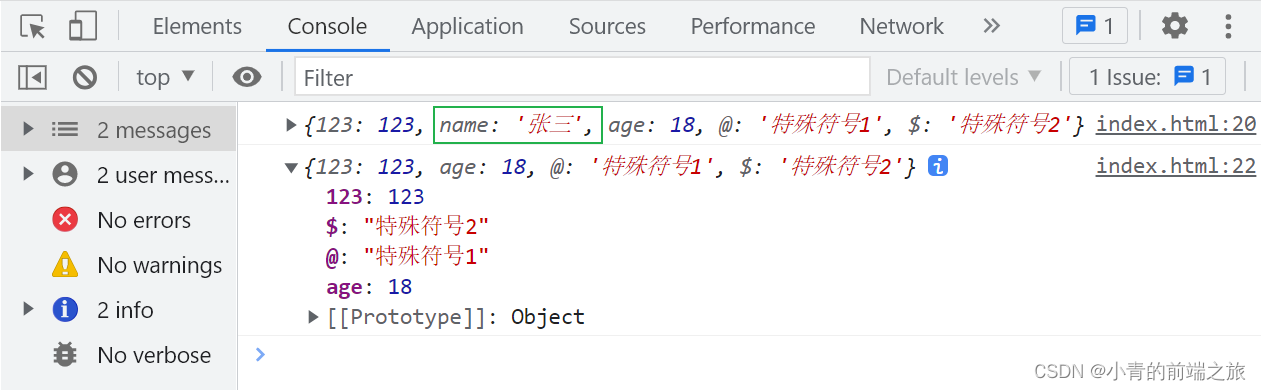
Task: Click the verbose bug icon
Action: (65, 355)
